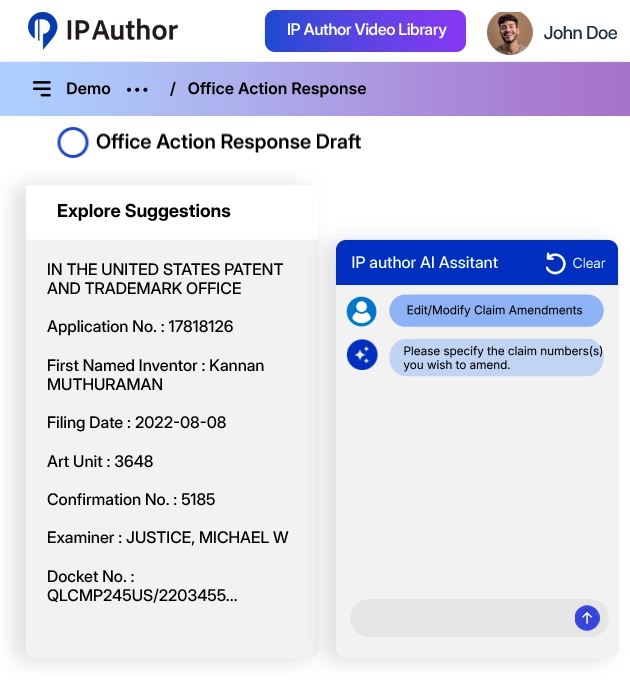Click the truncated Docket No. value
The image size is (630, 700).
(142, 595)
